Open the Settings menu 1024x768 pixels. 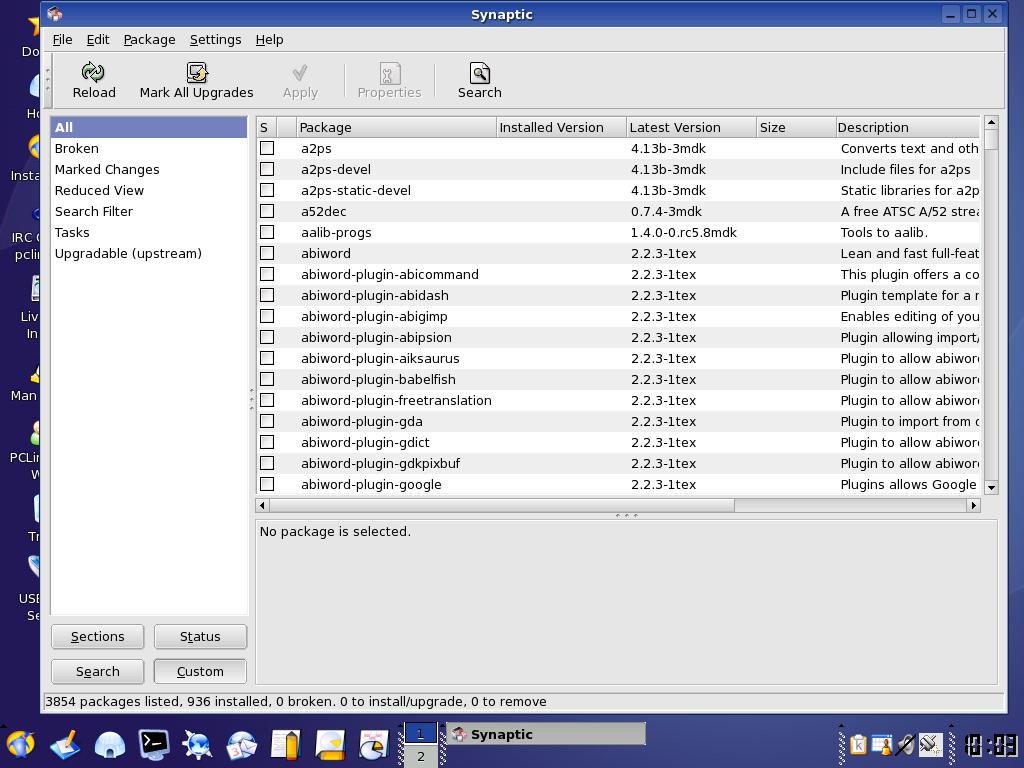215,39
